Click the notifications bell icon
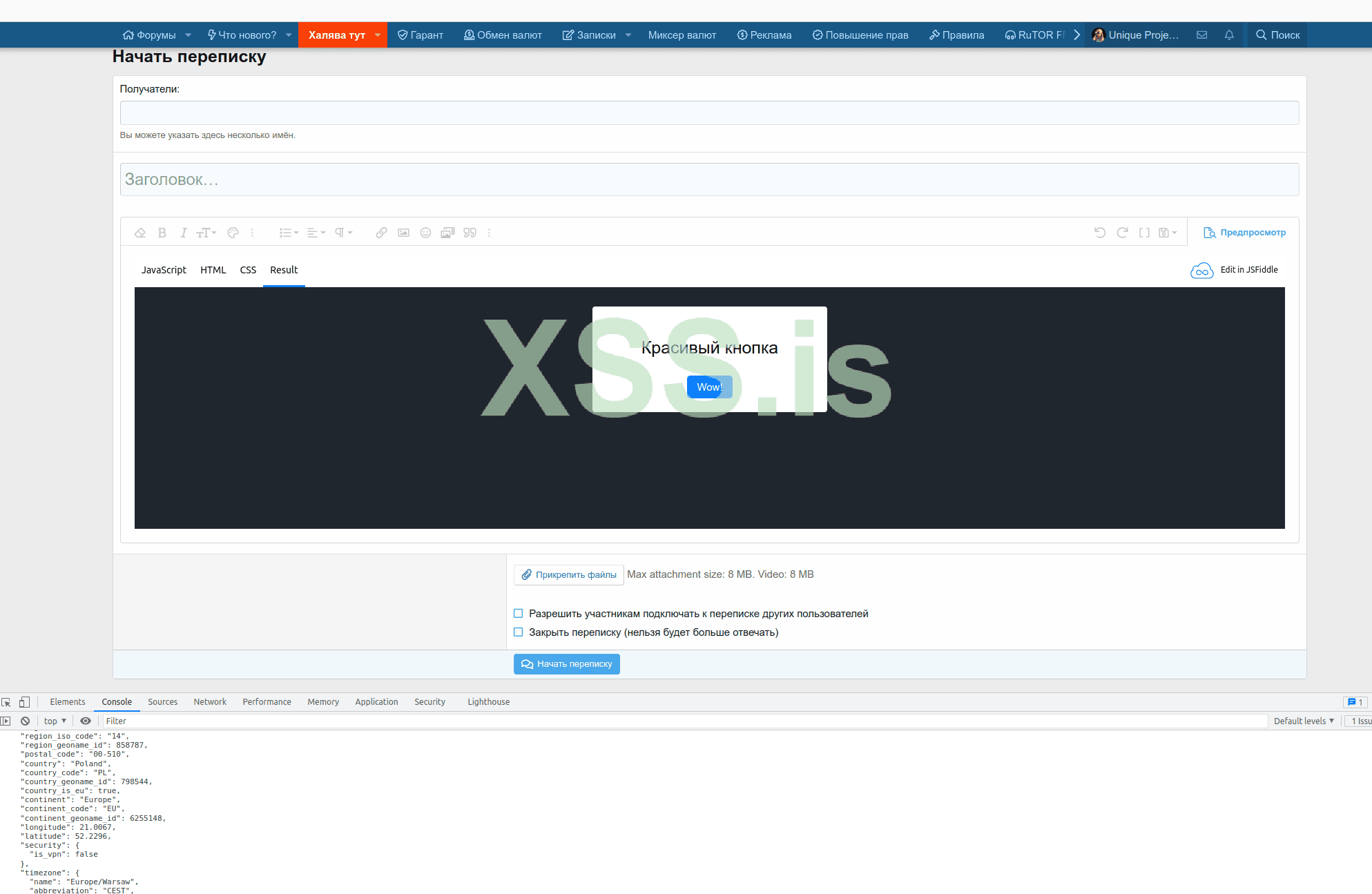The height and width of the screenshot is (894, 1372). point(1229,35)
